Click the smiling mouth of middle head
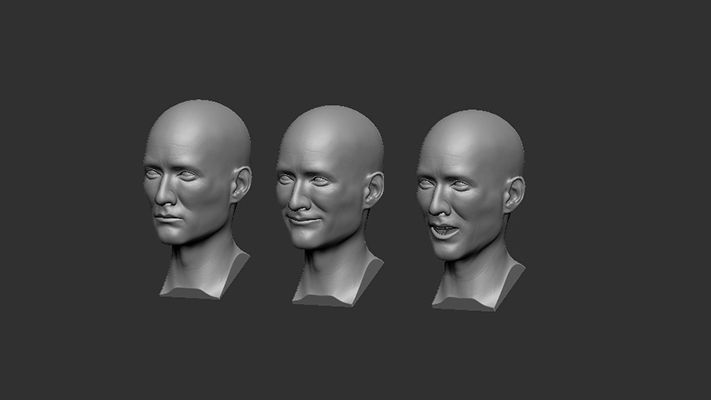 point(303,220)
